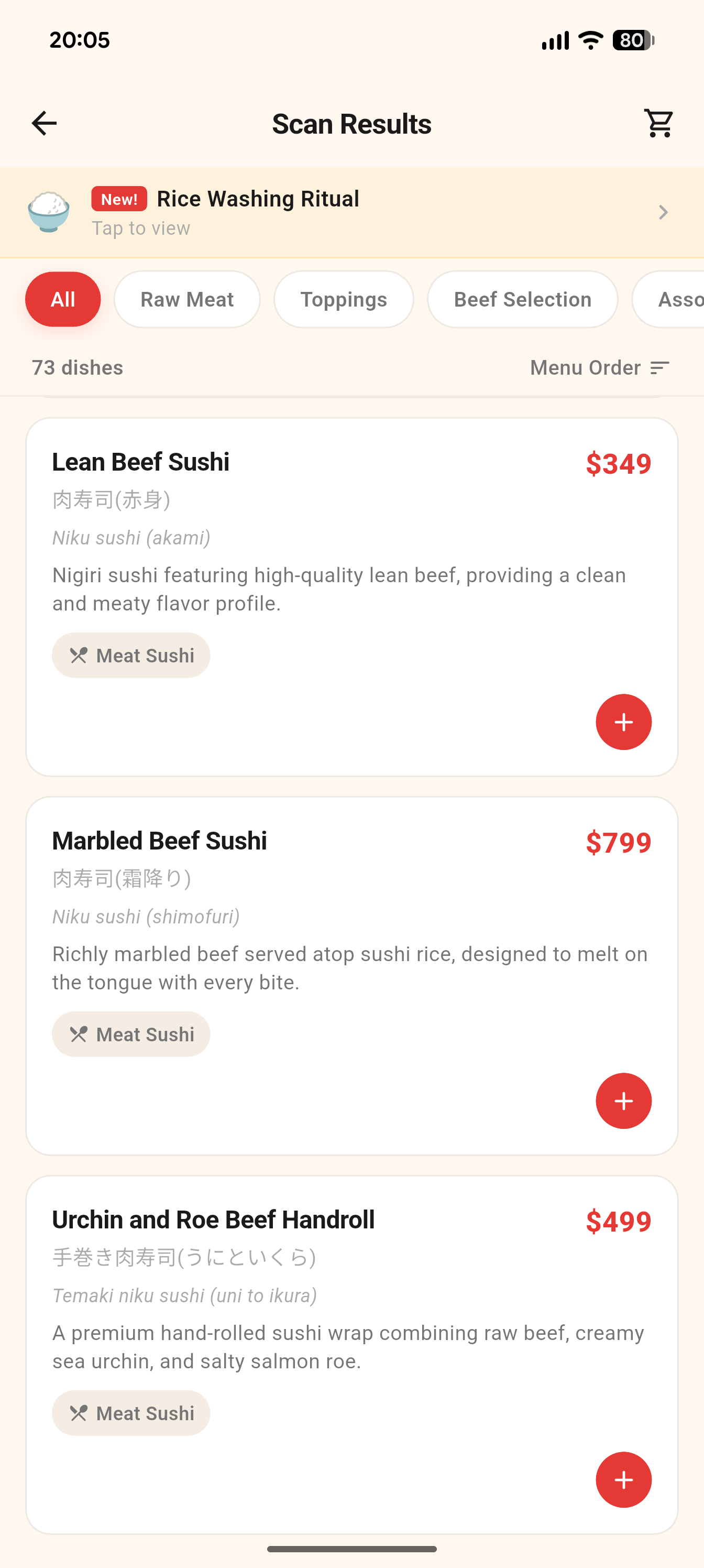Viewport: 704px width, 1568px height.
Task: Add Marbled Beef Sushi to cart
Action: (x=623, y=1101)
